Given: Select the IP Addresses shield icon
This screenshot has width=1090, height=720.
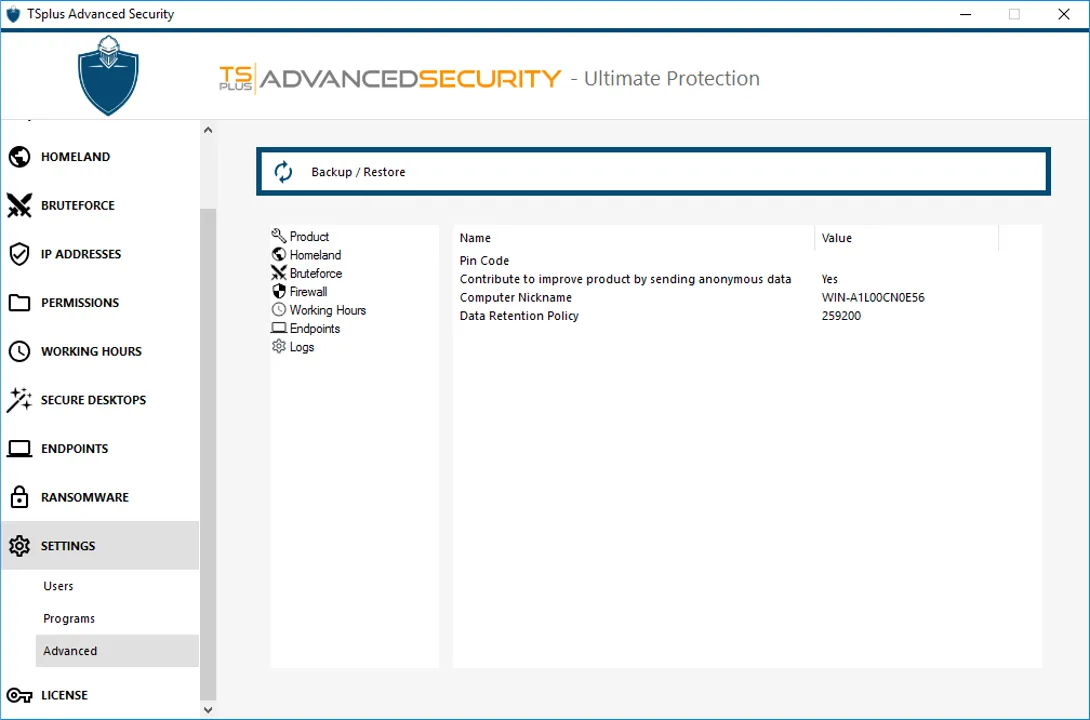Looking at the screenshot, I should click(19, 254).
